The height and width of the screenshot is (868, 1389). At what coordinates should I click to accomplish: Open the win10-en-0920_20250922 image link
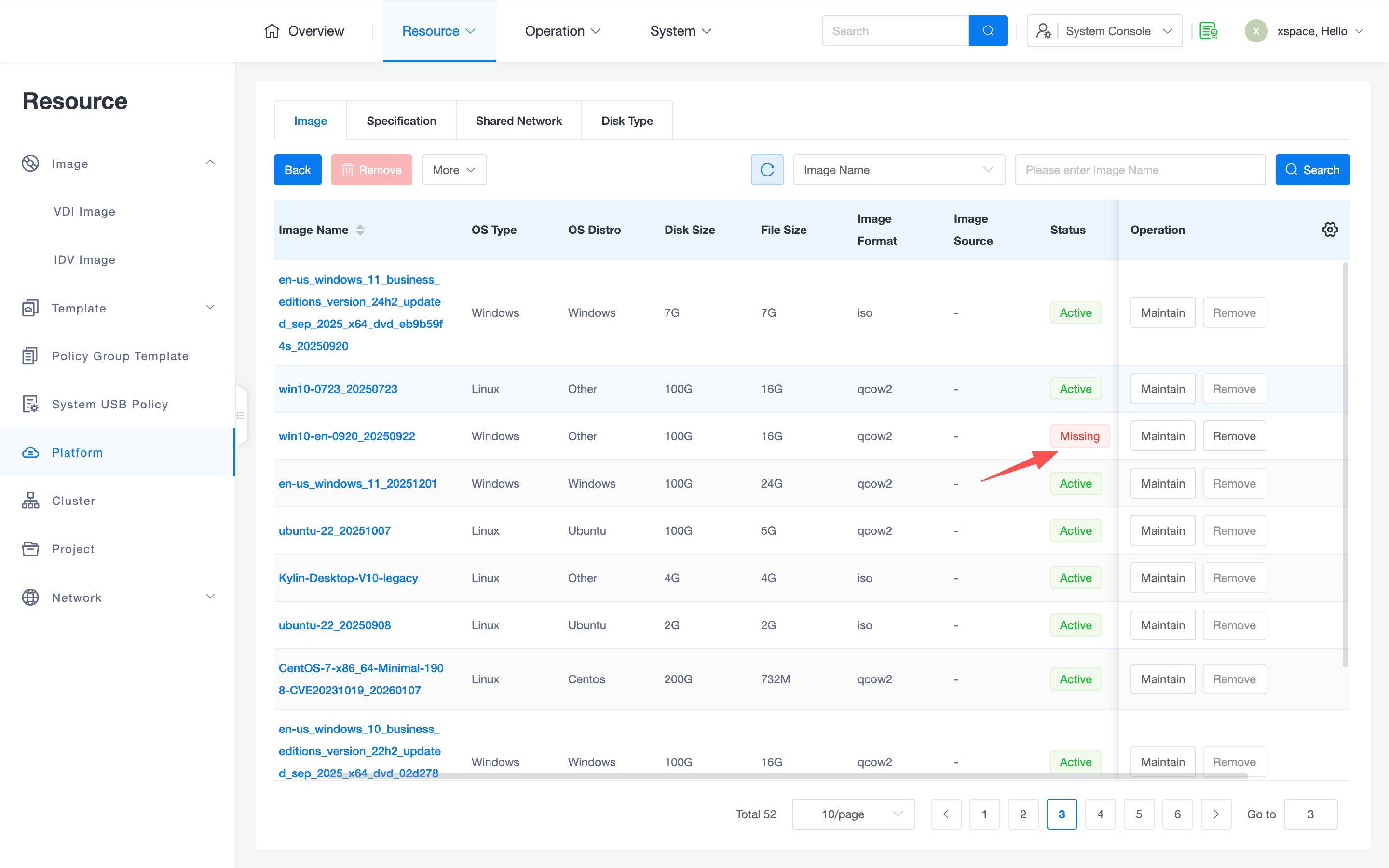click(347, 436)
